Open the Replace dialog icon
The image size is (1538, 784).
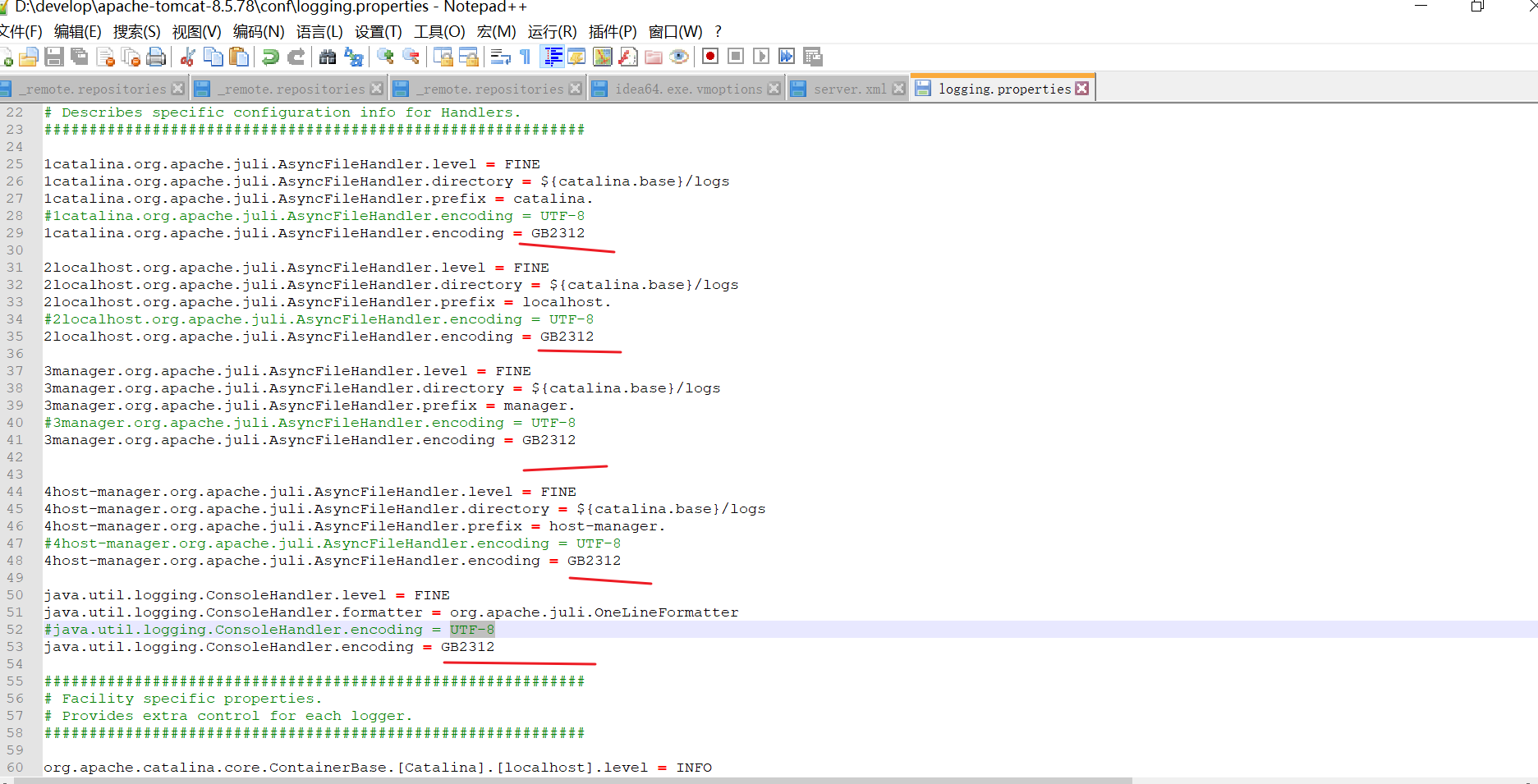point(353,57)
